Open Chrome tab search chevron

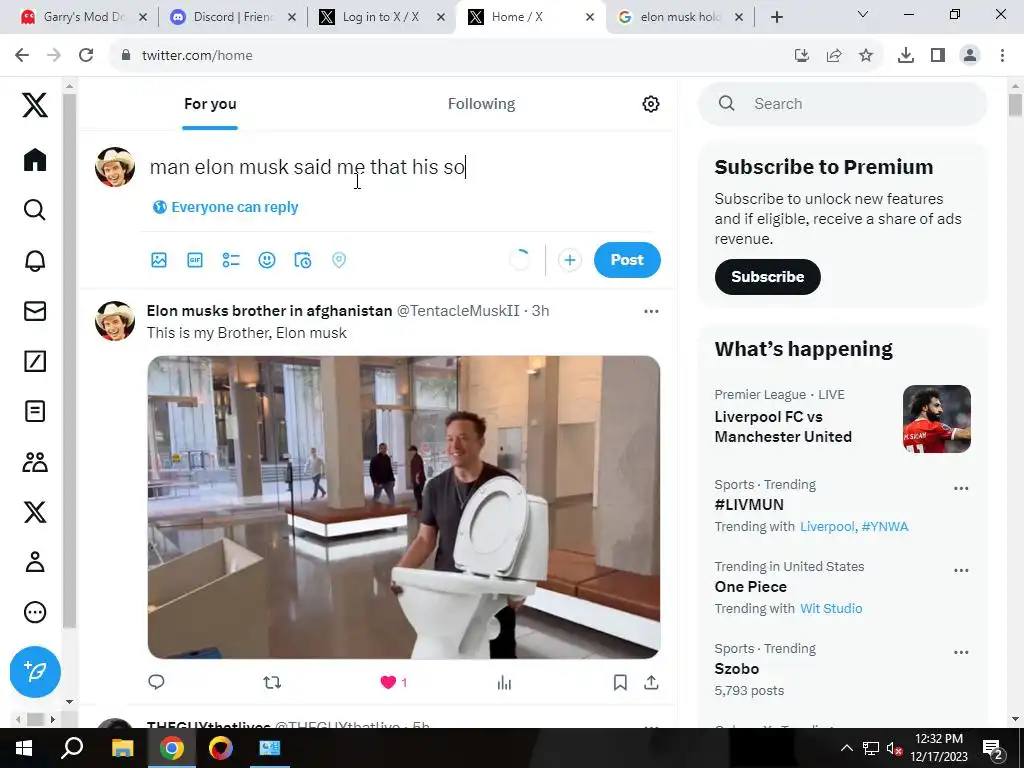click(862, 14)
